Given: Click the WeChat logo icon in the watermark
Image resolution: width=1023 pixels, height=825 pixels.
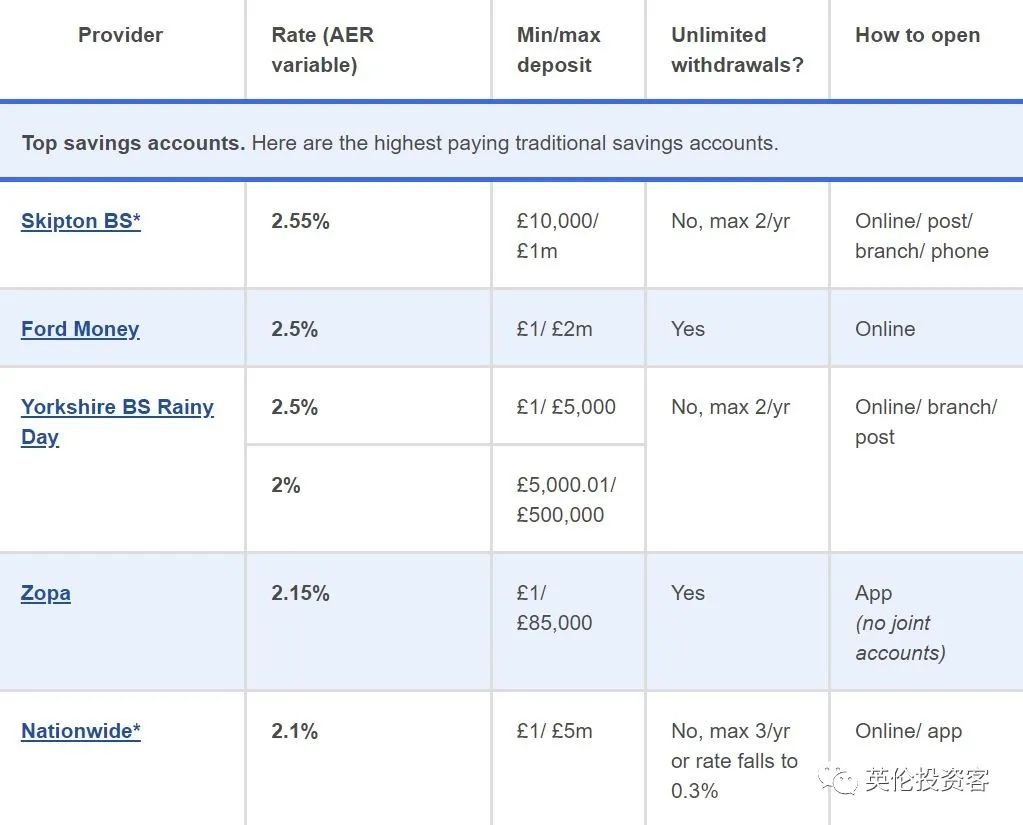Looking at the screenshot, I should point(838,779).
